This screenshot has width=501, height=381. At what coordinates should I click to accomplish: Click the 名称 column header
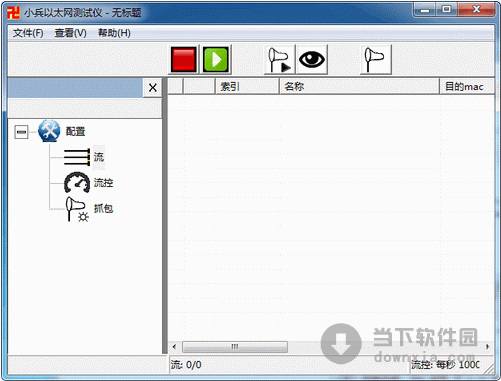[x=359, y=87]
